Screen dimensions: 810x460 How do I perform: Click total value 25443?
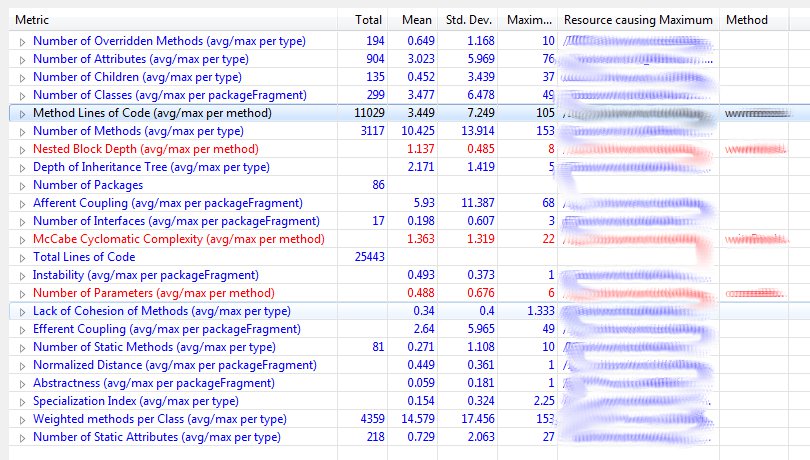click(x=369, y=257)
